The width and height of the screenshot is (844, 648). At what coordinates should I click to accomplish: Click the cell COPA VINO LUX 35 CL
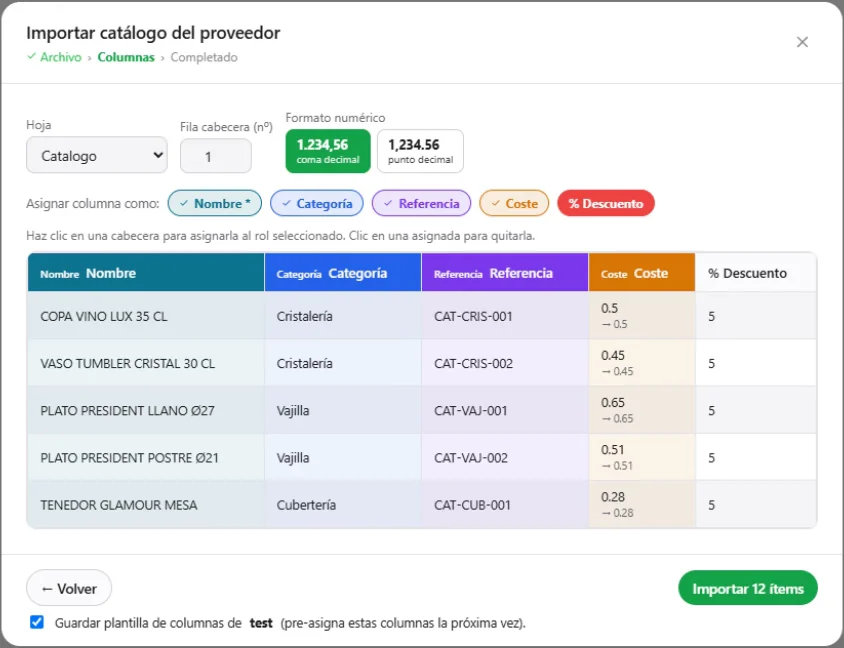click(x=146, y=316)
